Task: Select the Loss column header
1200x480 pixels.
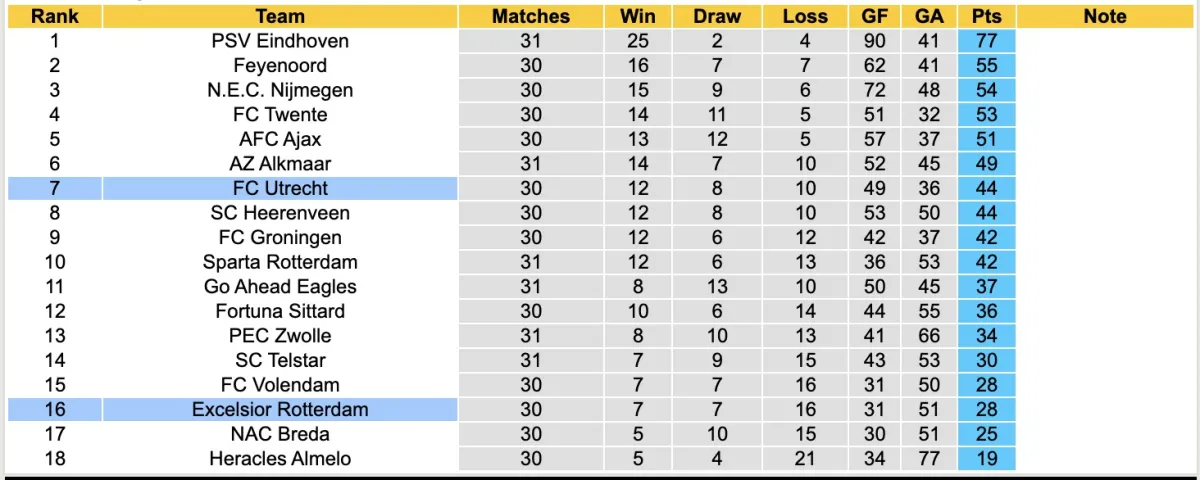Action: (805, 16)
